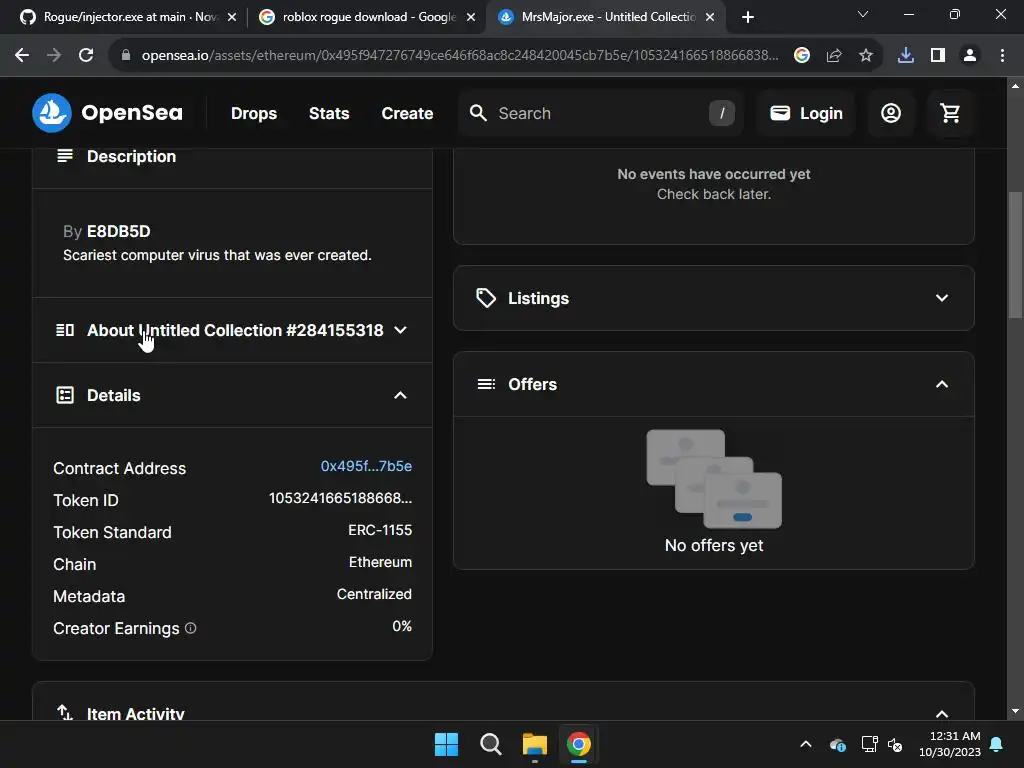Open File Explorer from taskbar
This screenshot has width=1024, height=768.
pos(535,744)
